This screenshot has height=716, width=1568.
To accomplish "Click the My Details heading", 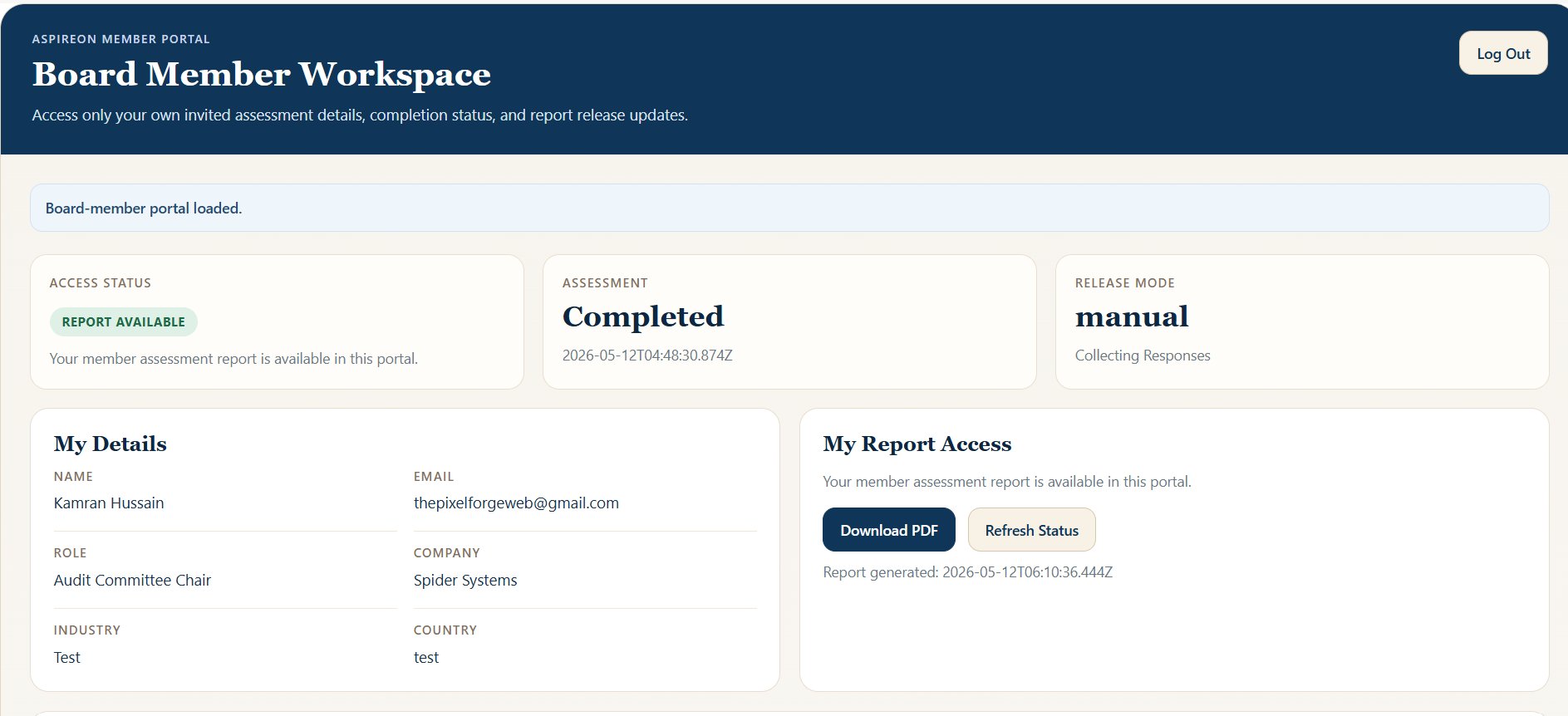I will point(111,444).
